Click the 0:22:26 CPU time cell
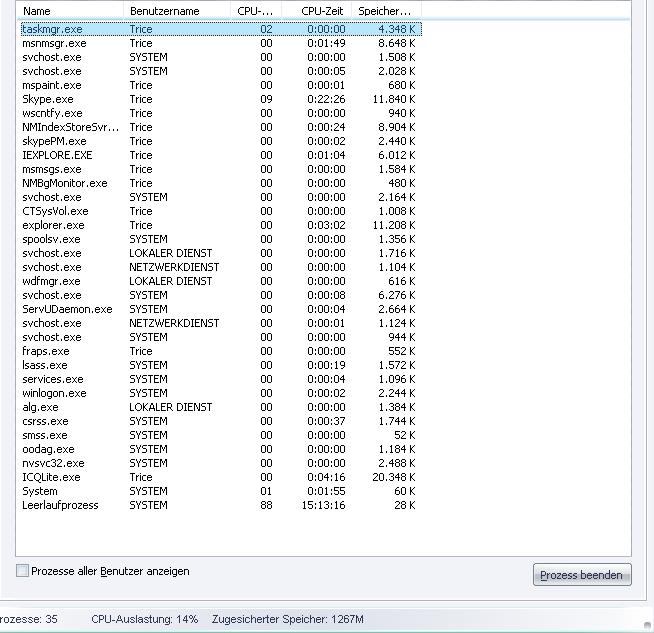The width and height of the screenshot is (654, 633). point(326,99)
